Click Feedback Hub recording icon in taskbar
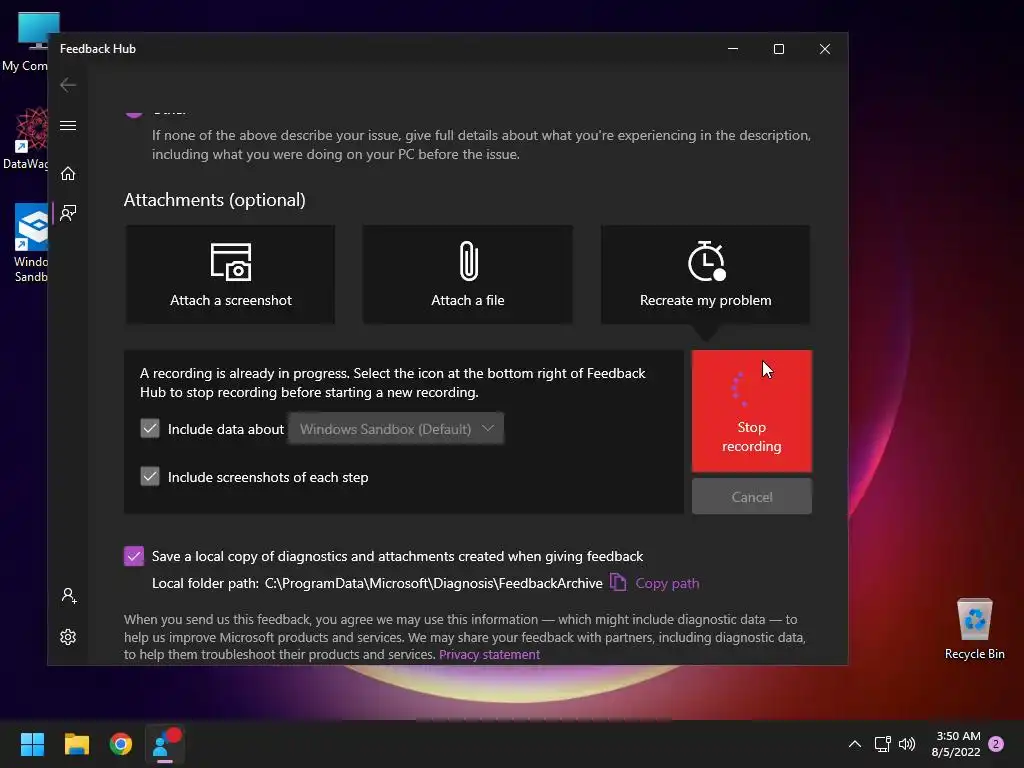The height and width of the screenshot is (768, 1024). (x=165, y=744)
